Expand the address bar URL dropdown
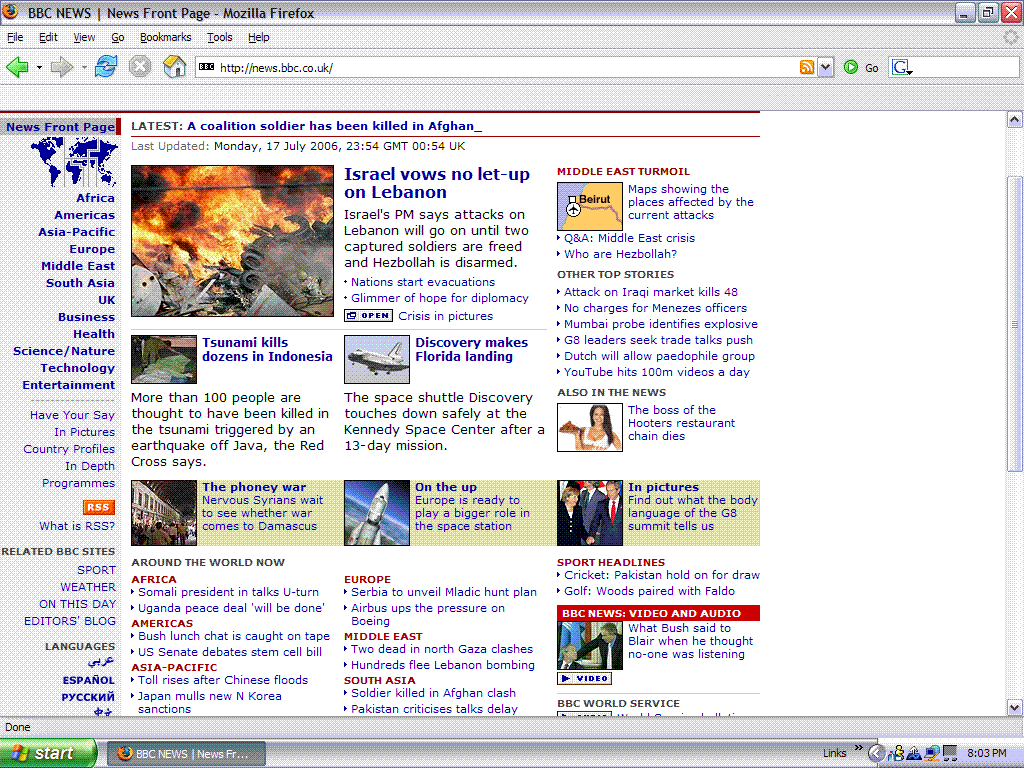The height and width of the screenshot is (768, 1024). [826, 67]
